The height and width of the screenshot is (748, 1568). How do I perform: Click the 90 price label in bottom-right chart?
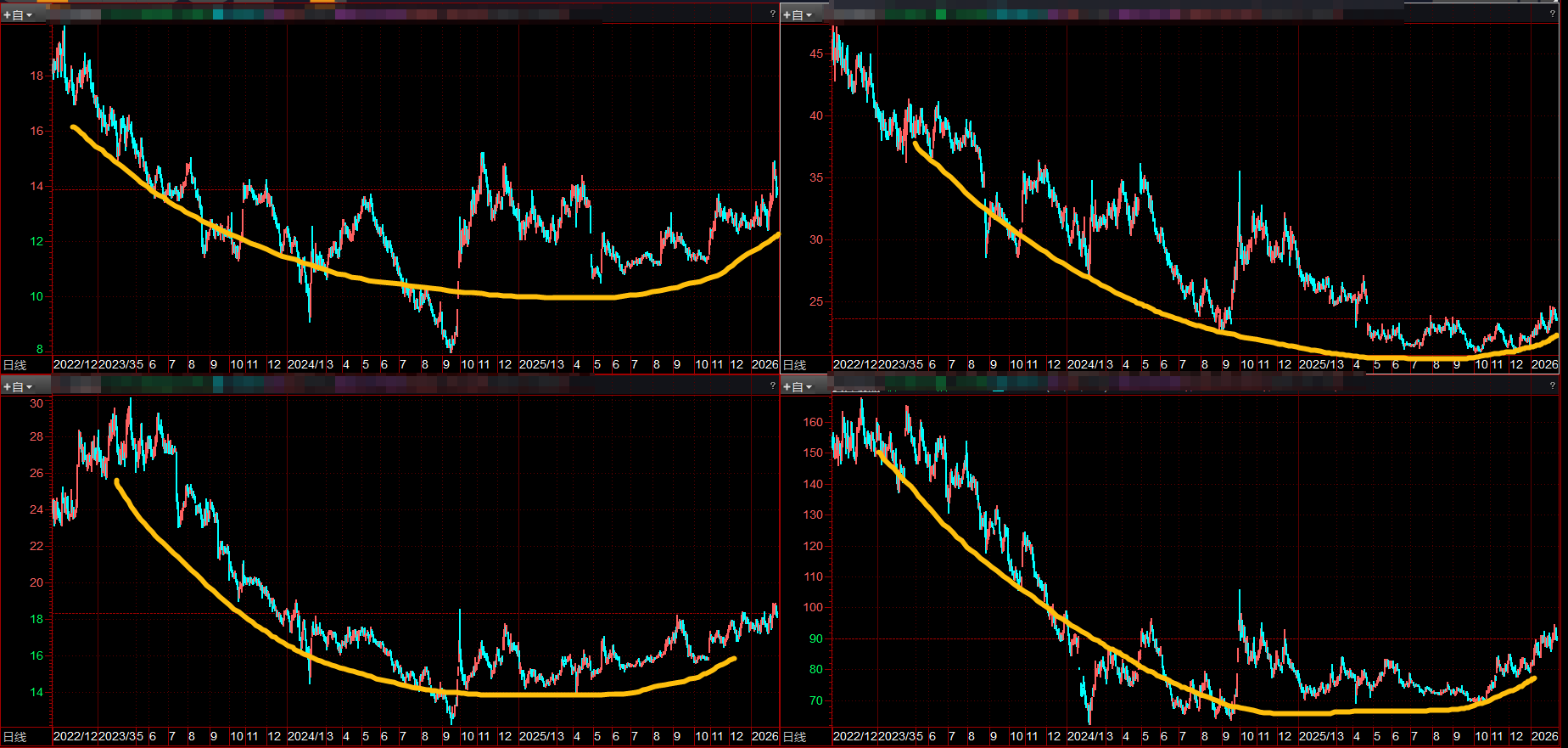pyautogui.click(x=815, y=638)
